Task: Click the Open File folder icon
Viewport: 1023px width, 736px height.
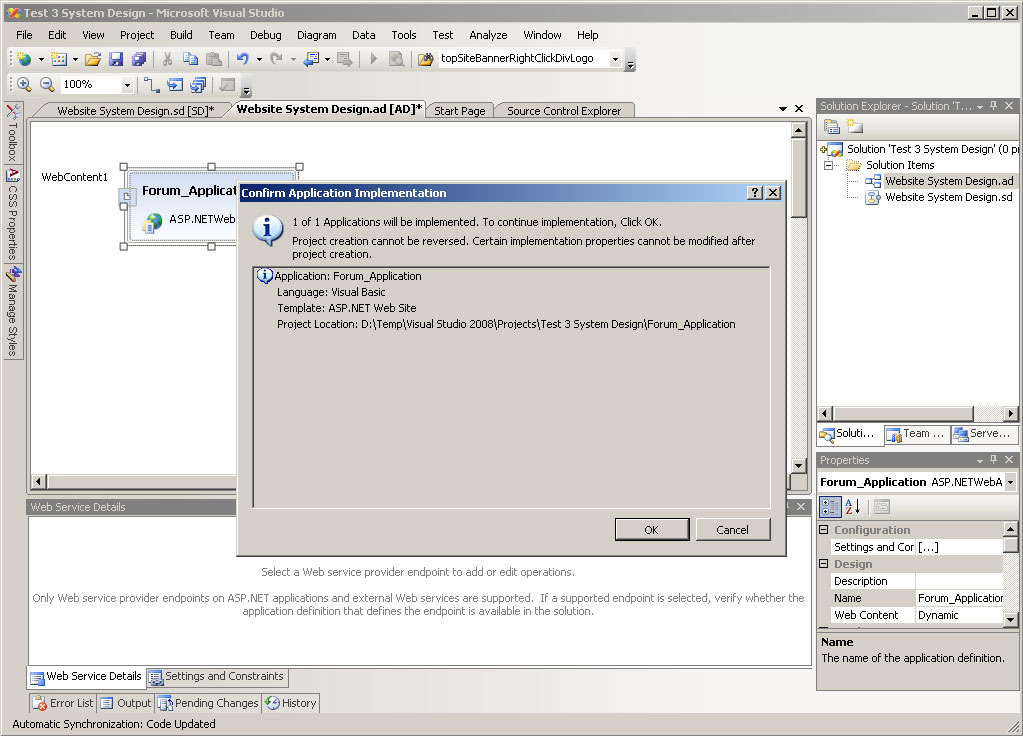Action: point(93,59)
